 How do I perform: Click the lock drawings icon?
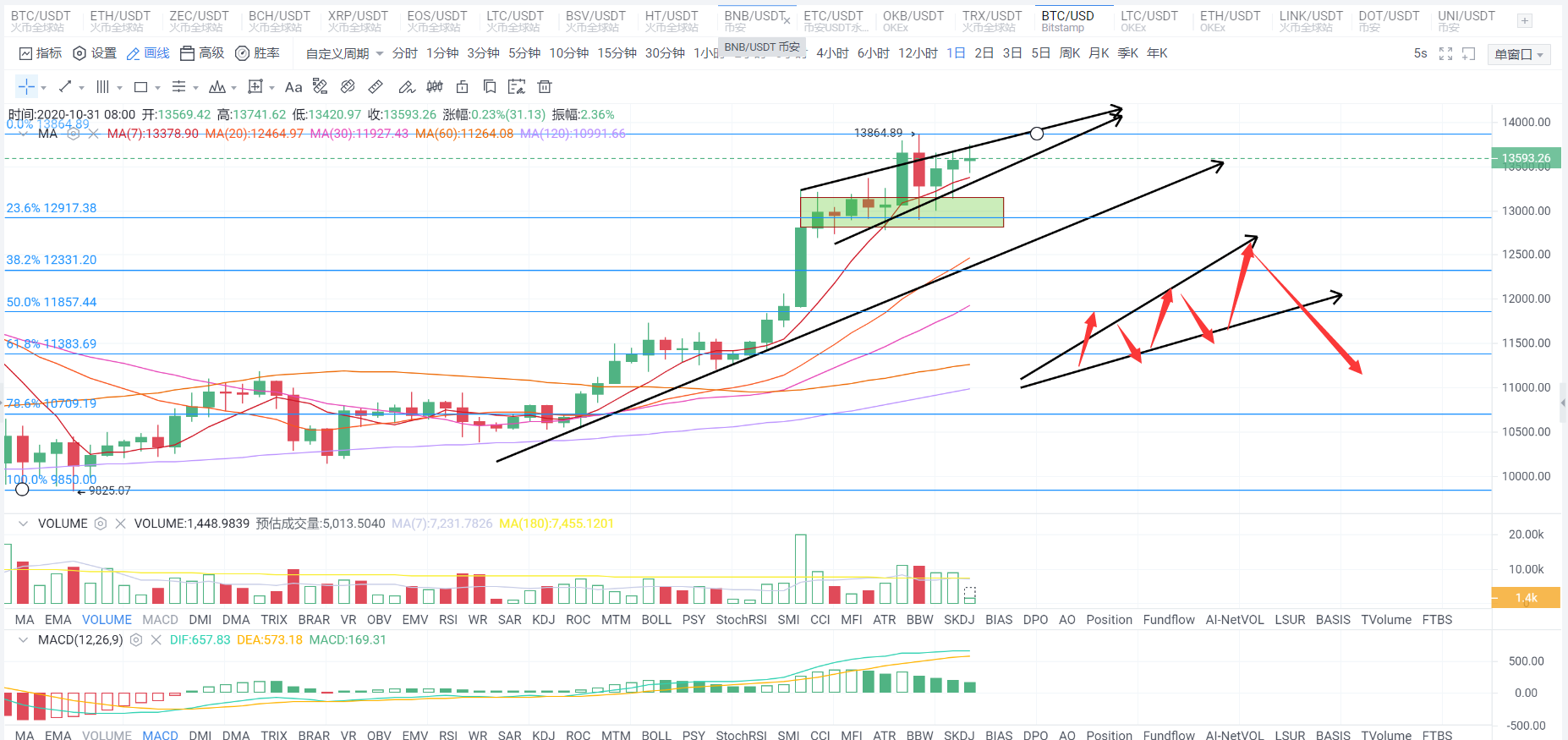462,86
